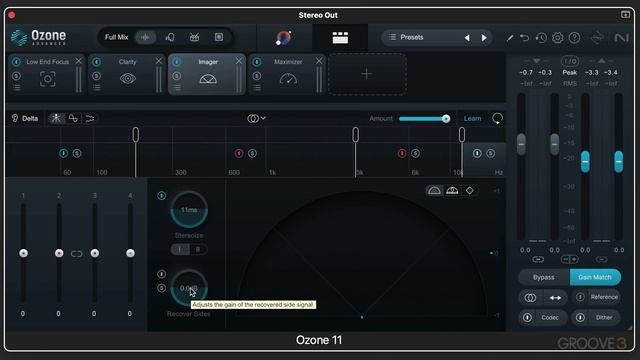
Task: Click the Gain Match button
Action: [595, 277]
